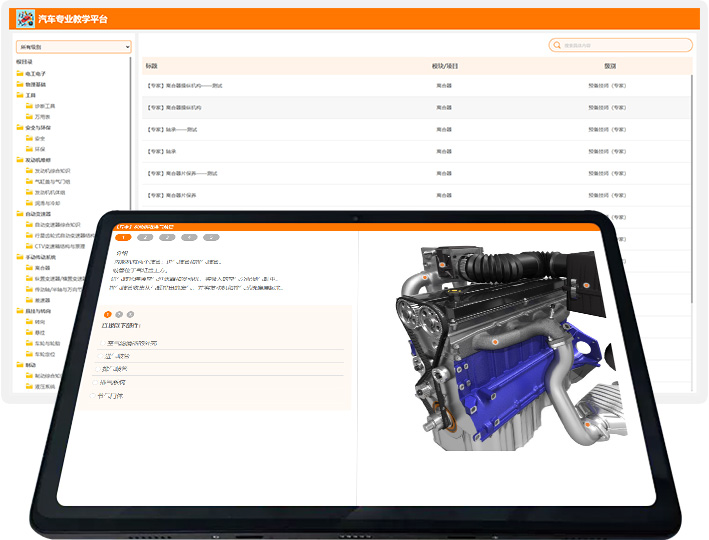
Task: Collapse the 悬挂与转向 folder in the tree
Action: click(x=20, y=311)
